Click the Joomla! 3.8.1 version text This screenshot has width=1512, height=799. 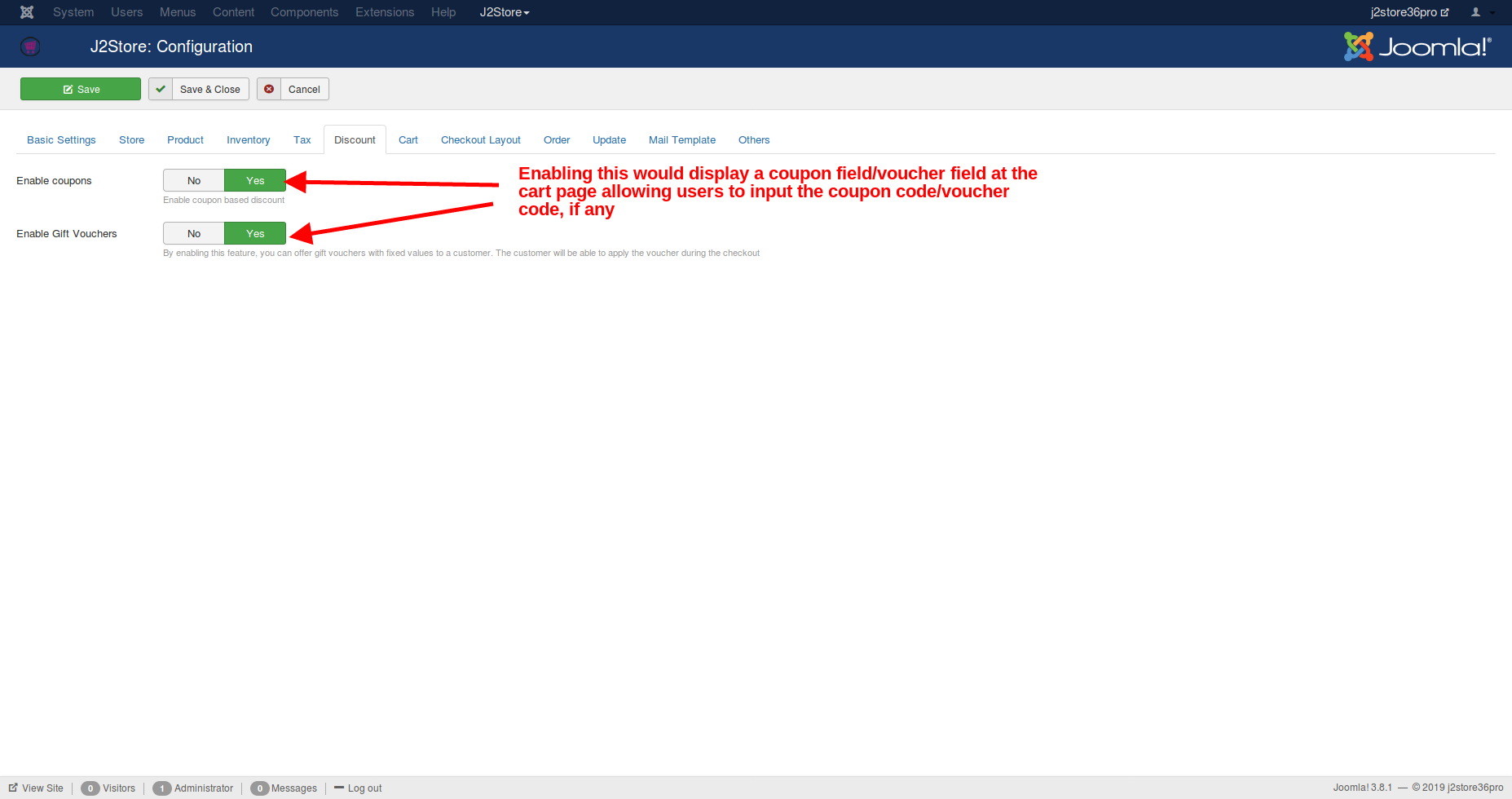pos(1362,788)
